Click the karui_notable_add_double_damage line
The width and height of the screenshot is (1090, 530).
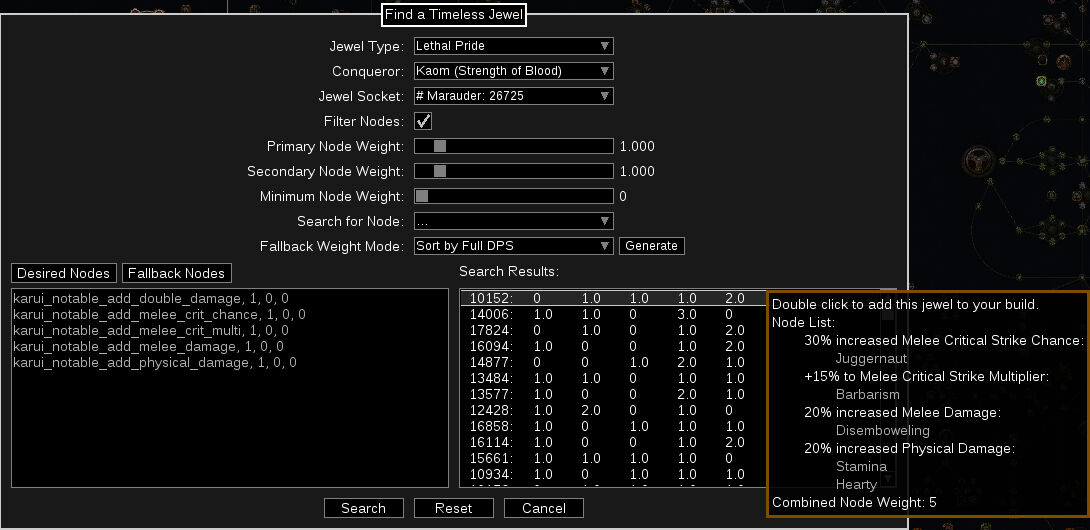click(151, 298)
